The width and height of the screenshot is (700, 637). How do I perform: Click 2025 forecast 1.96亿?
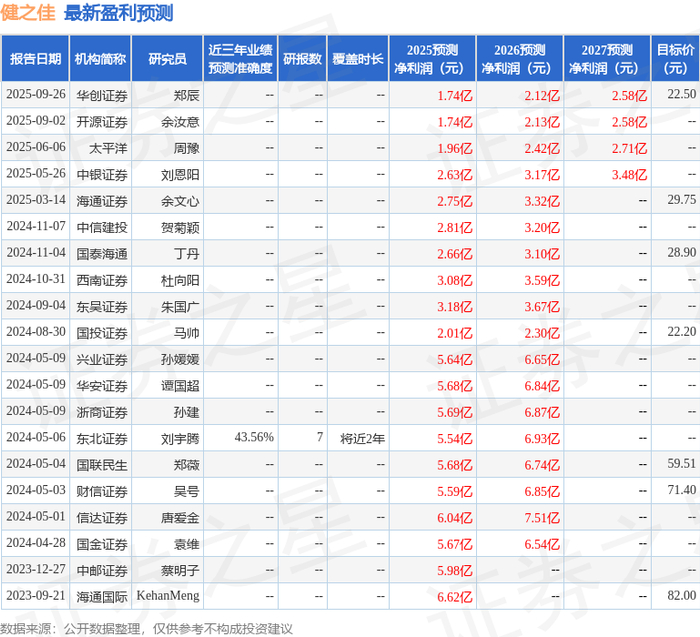pyautogui.click(x=454, y=148)
